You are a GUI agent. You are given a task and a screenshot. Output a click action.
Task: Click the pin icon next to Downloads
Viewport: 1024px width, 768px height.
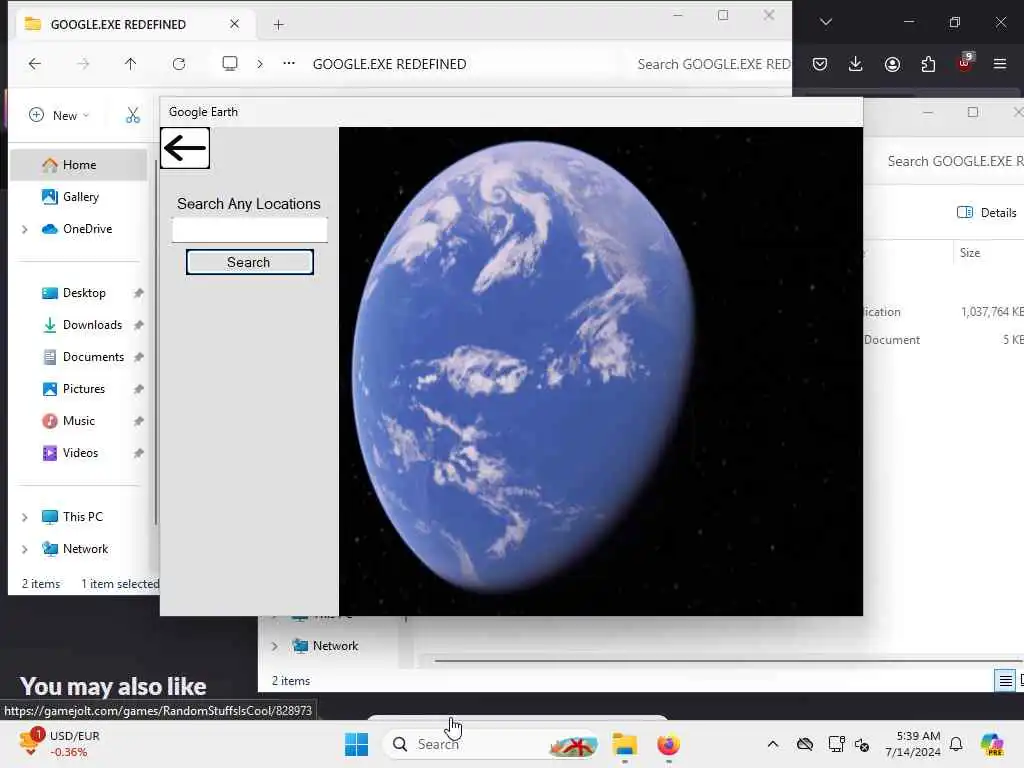pyautogui.click(x=138, y=325)
